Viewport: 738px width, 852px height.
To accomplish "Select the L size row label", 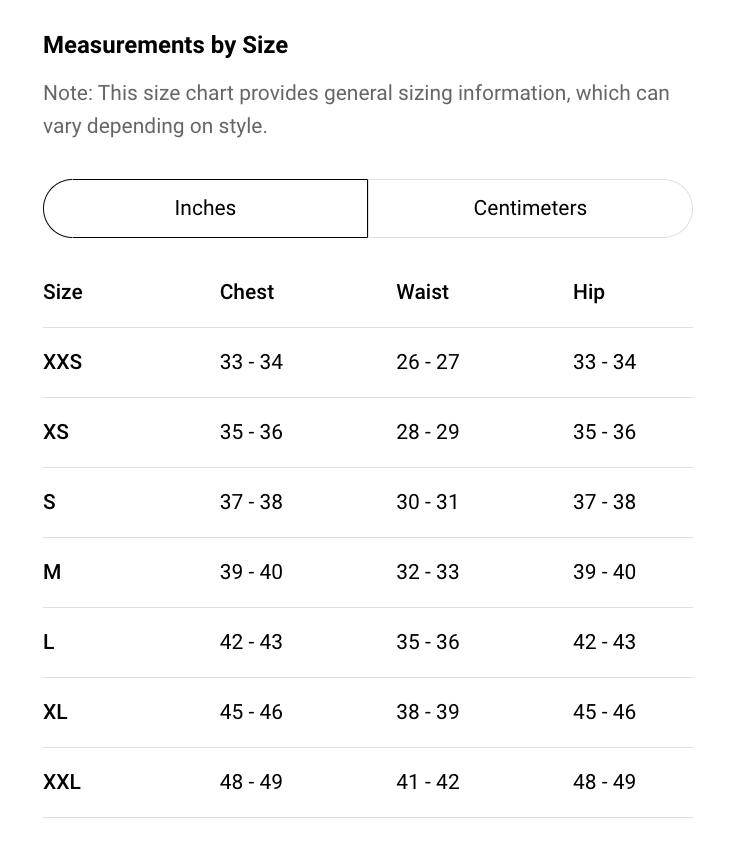I will (49, 642).
